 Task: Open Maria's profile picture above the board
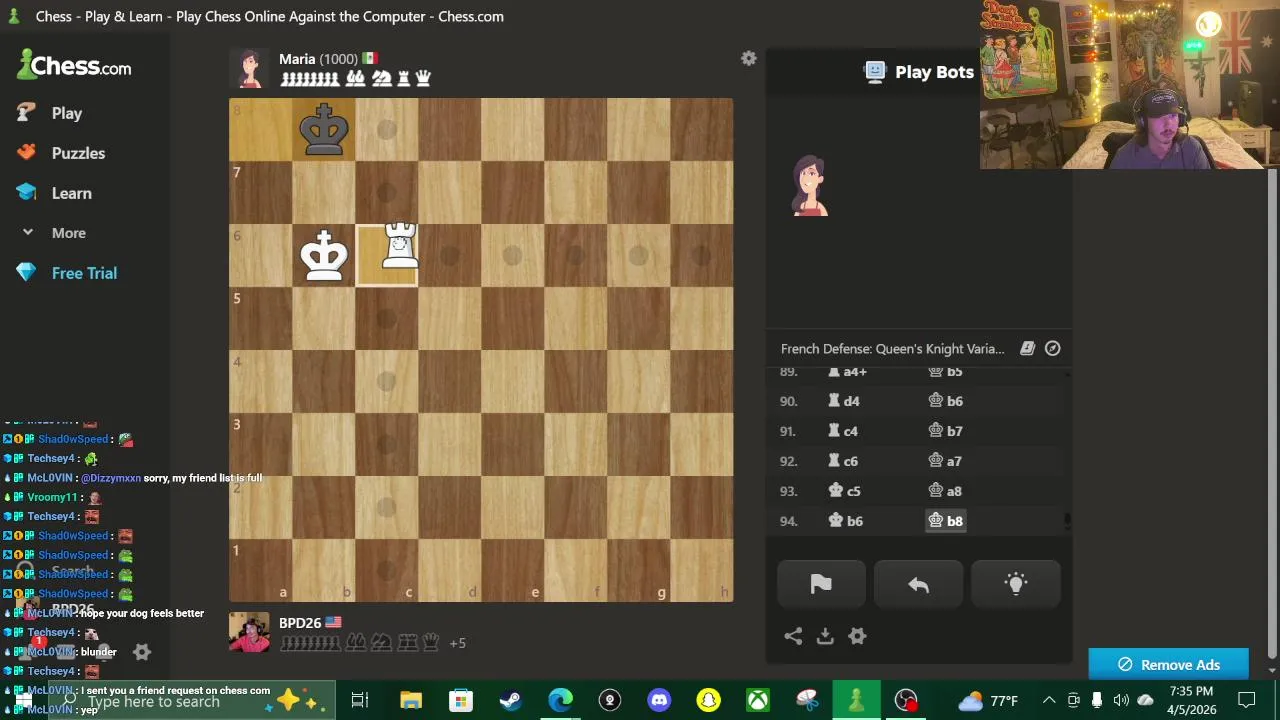coord(249,68)
